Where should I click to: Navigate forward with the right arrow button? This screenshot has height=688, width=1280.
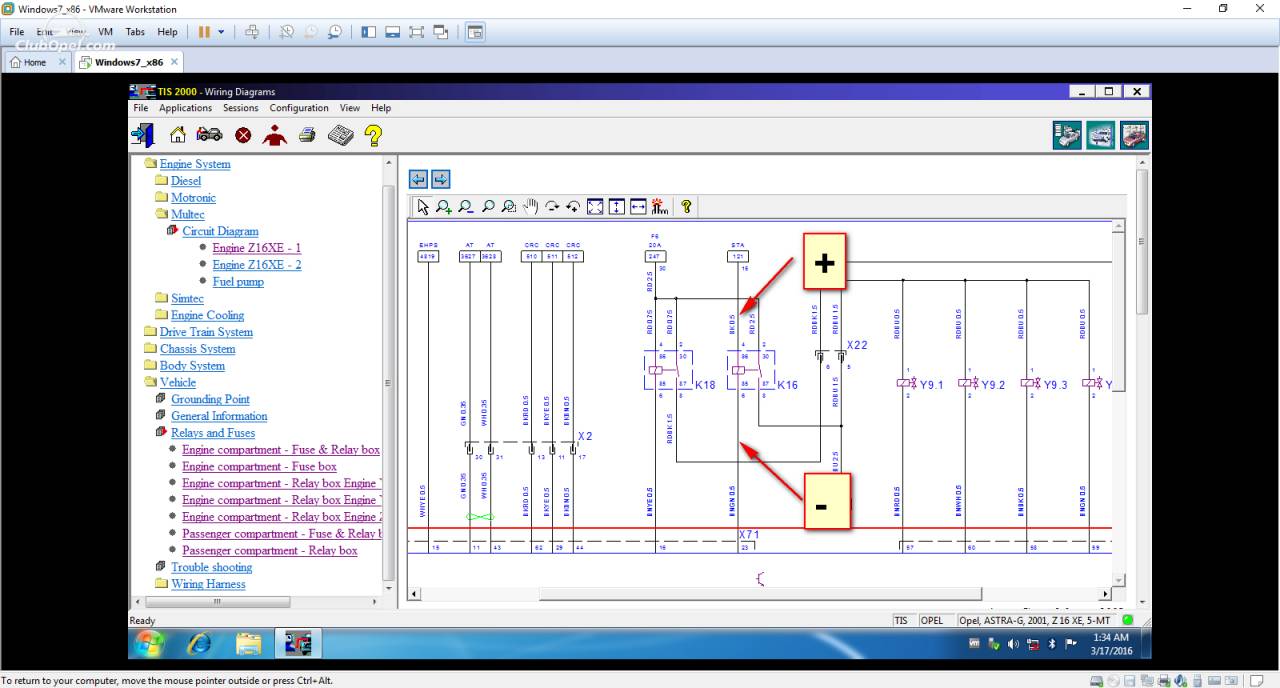(x=440, y=179)
